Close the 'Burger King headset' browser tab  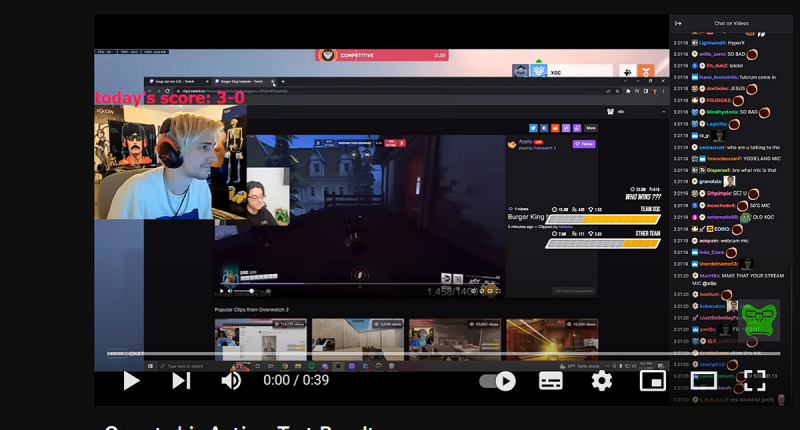pos(273,82)
